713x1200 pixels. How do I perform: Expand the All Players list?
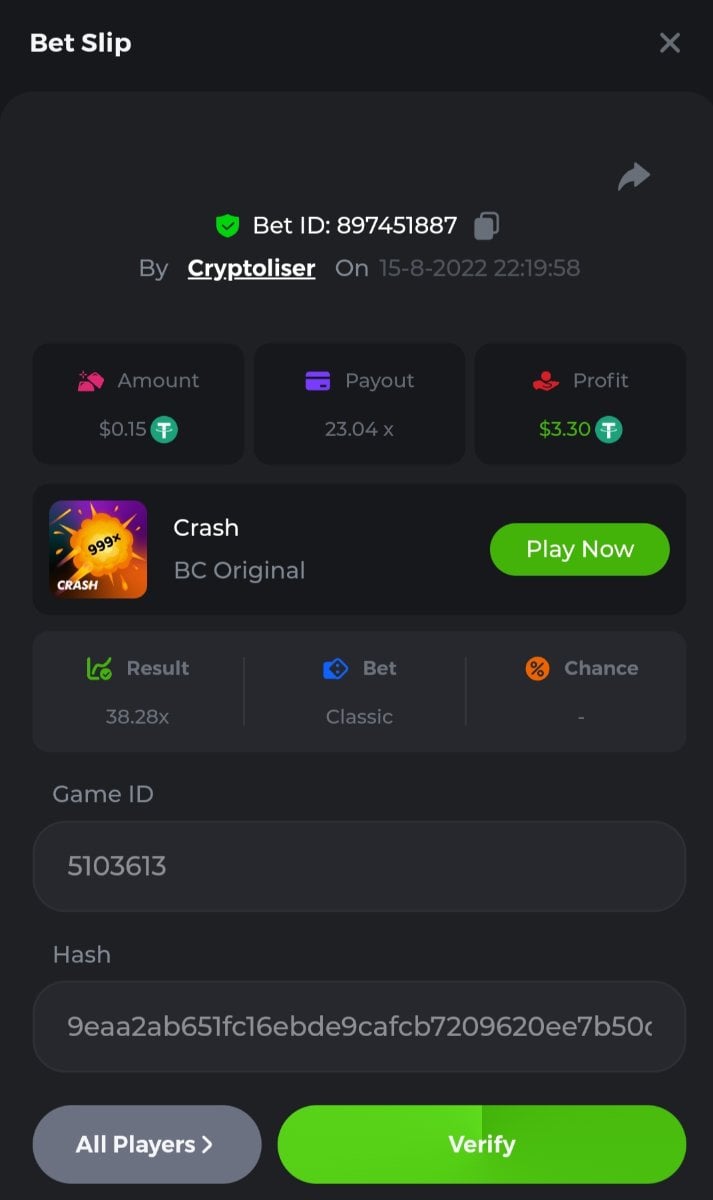[146, 1144]
